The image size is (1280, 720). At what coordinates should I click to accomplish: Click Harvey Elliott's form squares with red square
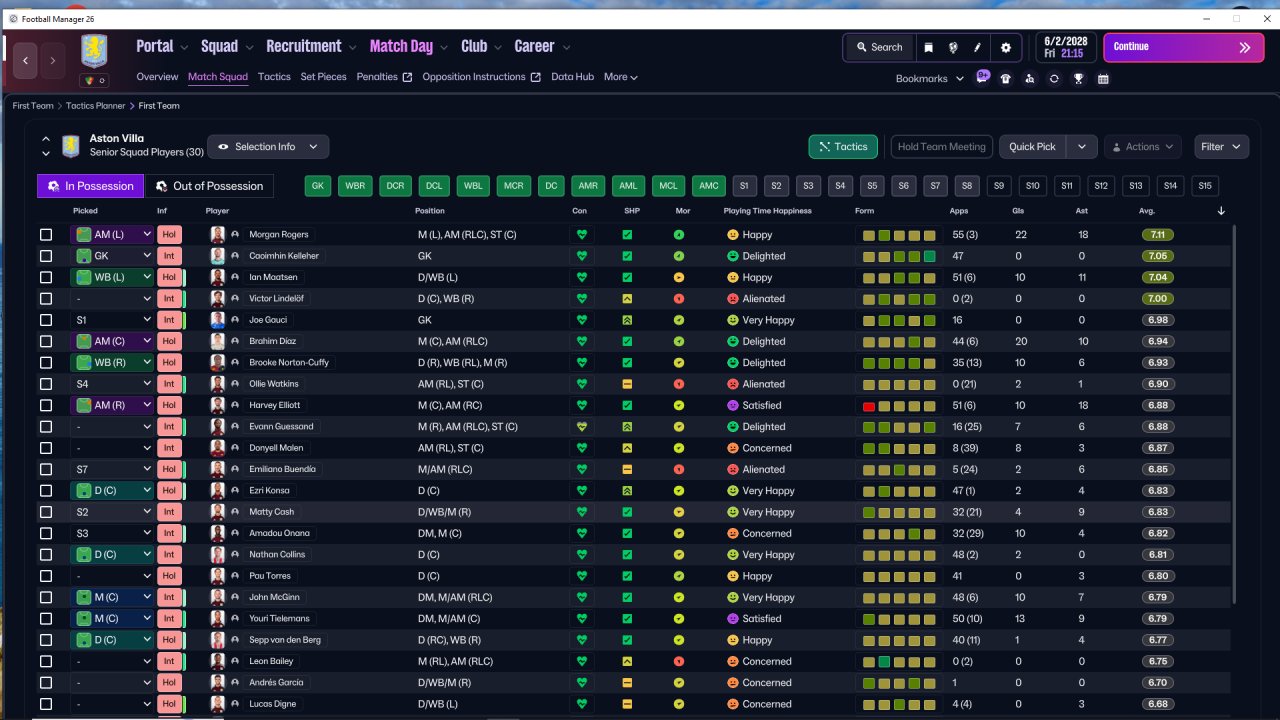click(898, 406)
